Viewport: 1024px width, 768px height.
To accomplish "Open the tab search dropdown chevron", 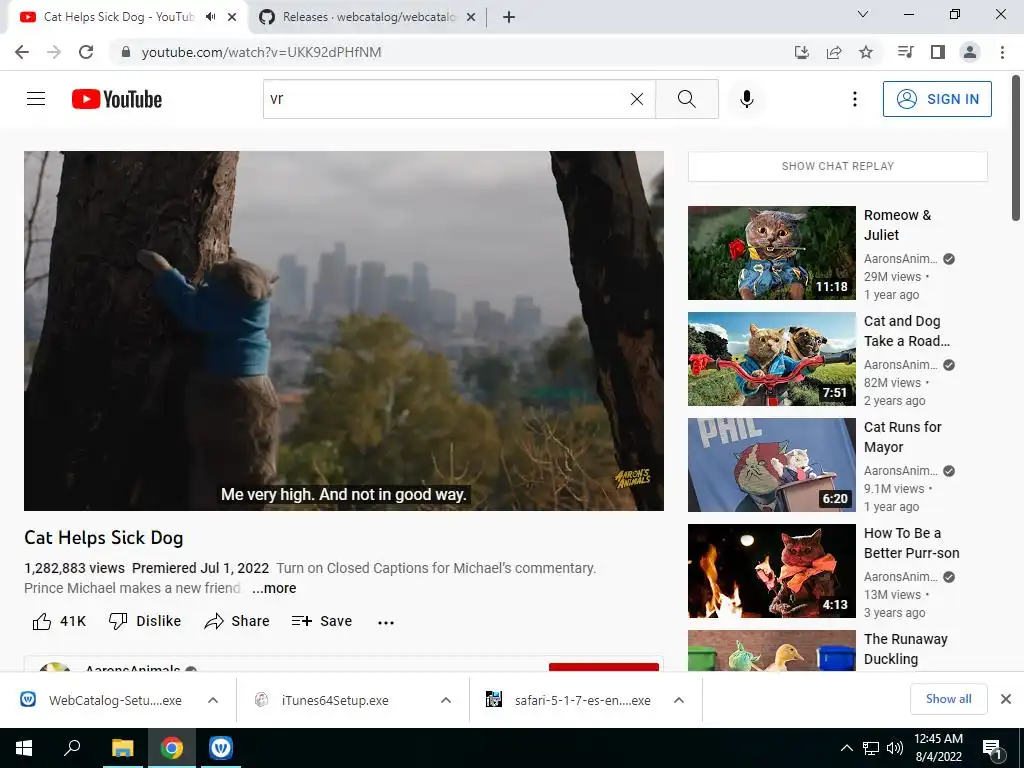I will tap(863, 14).
